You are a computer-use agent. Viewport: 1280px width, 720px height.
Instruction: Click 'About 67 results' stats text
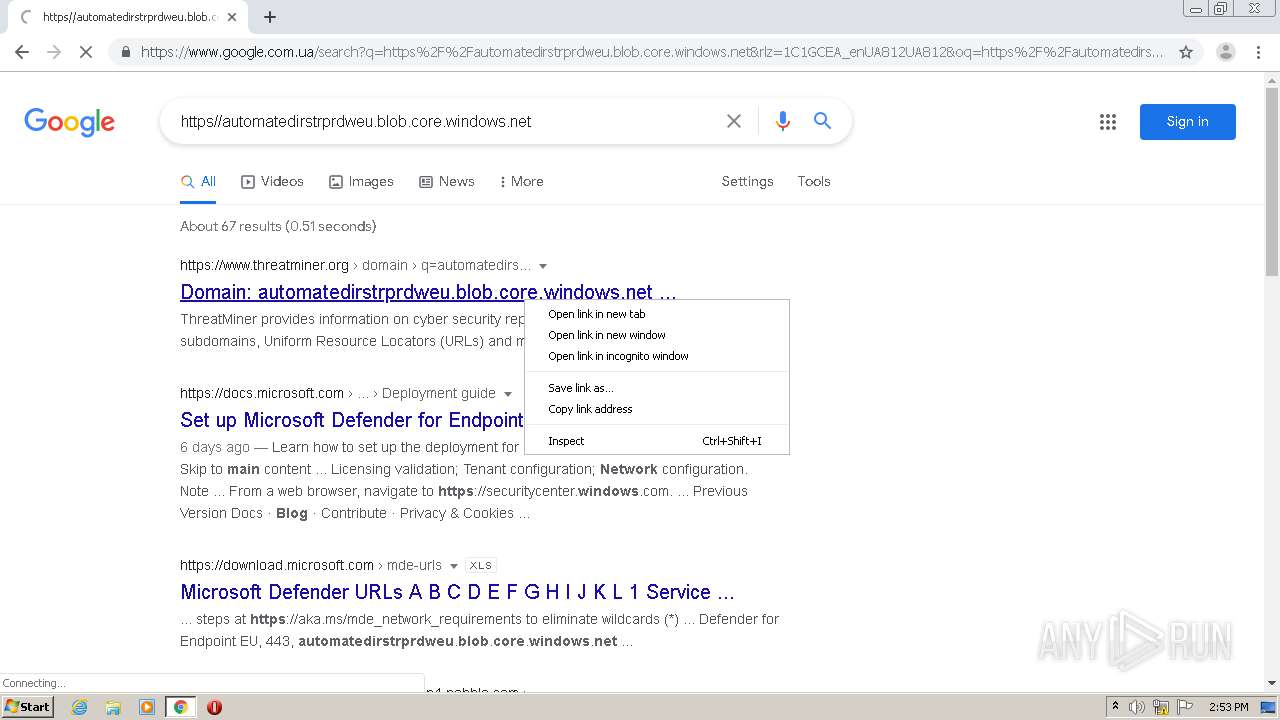click(x=278, y=226)
